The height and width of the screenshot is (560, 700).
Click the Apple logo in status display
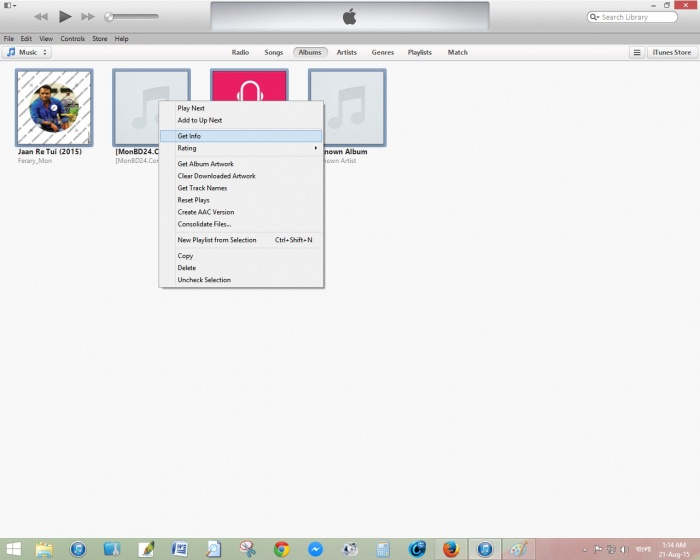350,17
